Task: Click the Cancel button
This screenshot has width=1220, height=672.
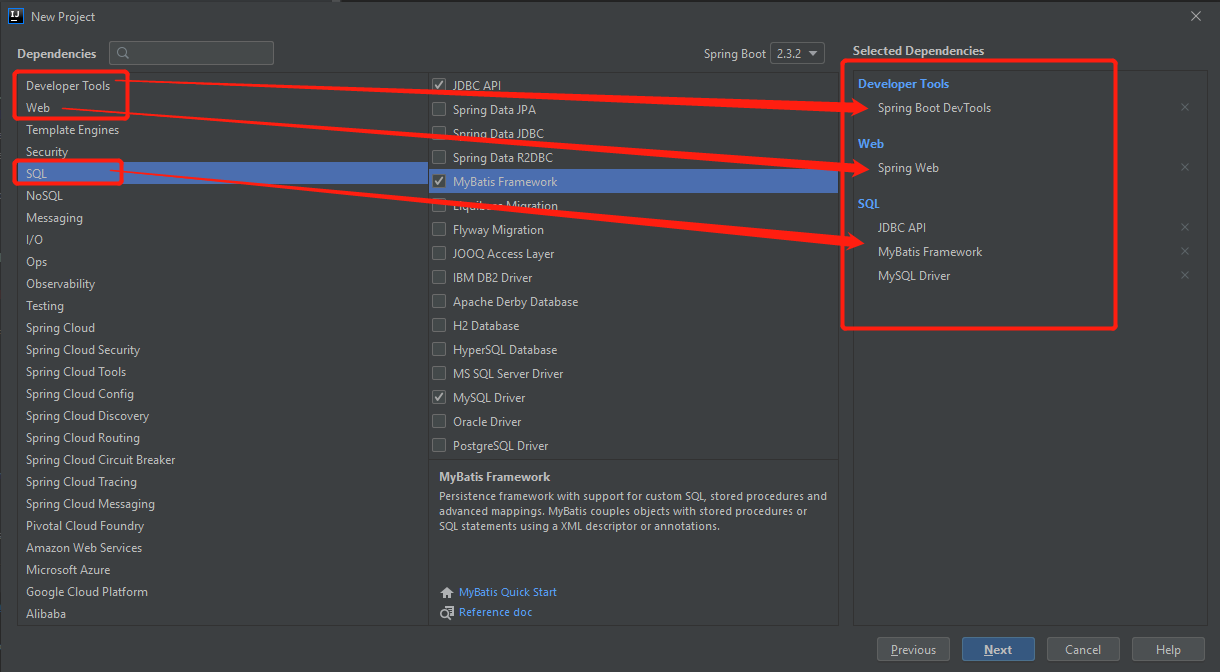Action: point(1083,650)
